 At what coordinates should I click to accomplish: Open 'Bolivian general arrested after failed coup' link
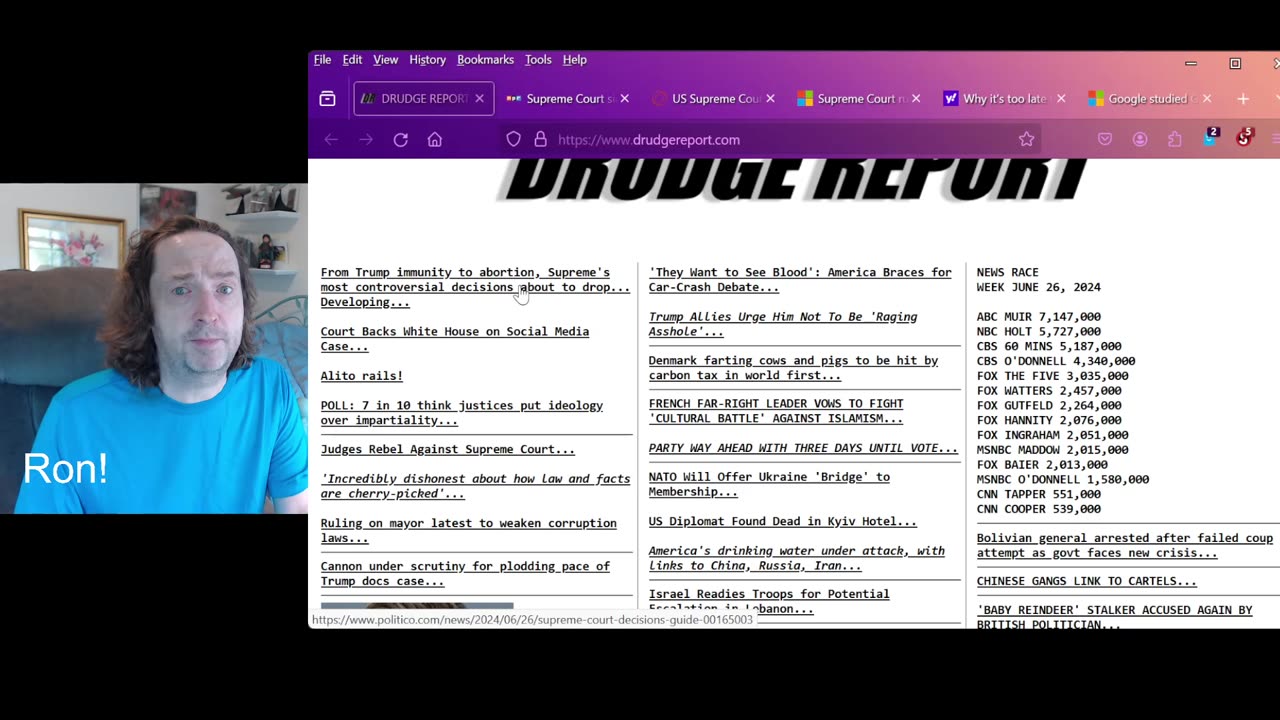(x=1125, y=545)
